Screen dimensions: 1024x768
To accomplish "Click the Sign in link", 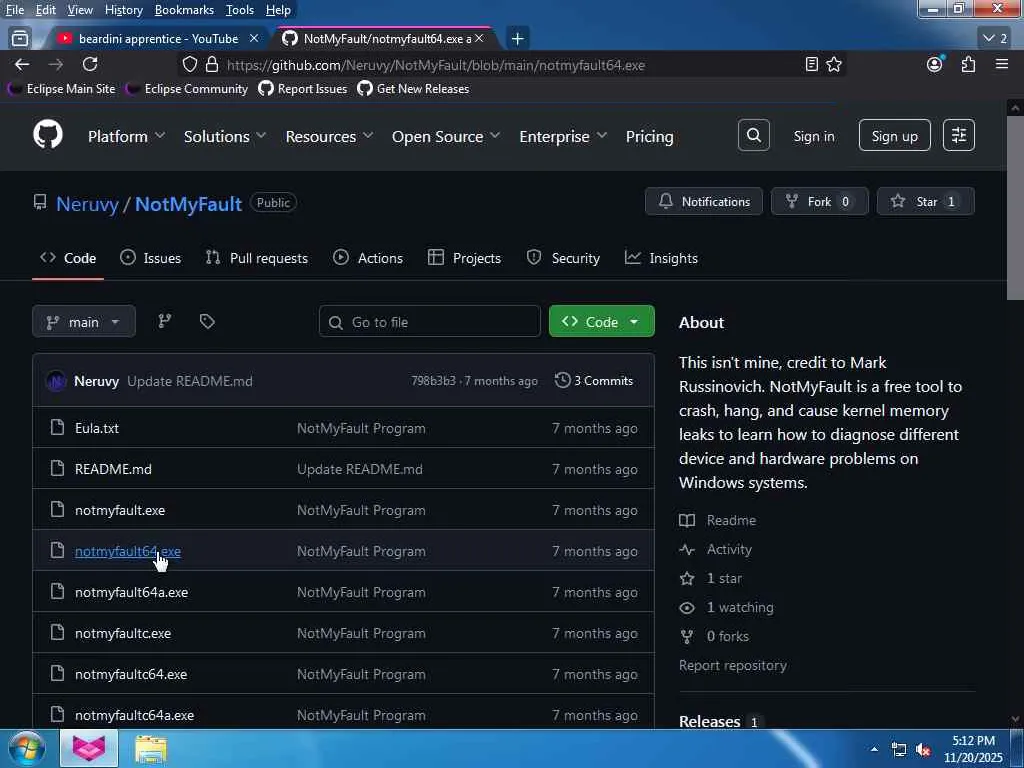I will (x=814, y=136).
